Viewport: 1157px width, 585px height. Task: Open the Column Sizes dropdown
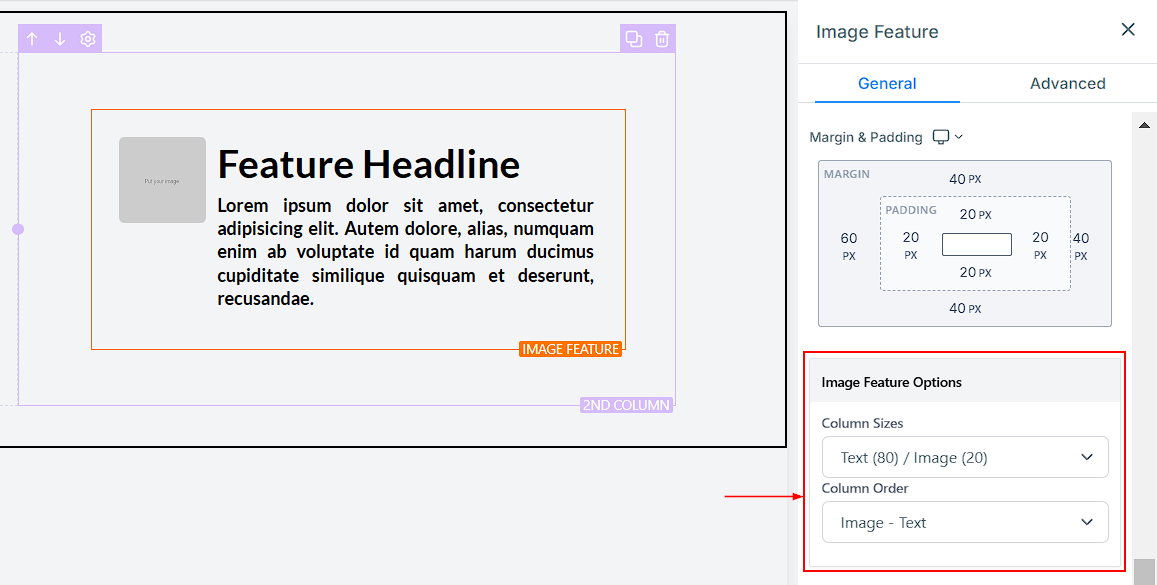click(964, 457)
